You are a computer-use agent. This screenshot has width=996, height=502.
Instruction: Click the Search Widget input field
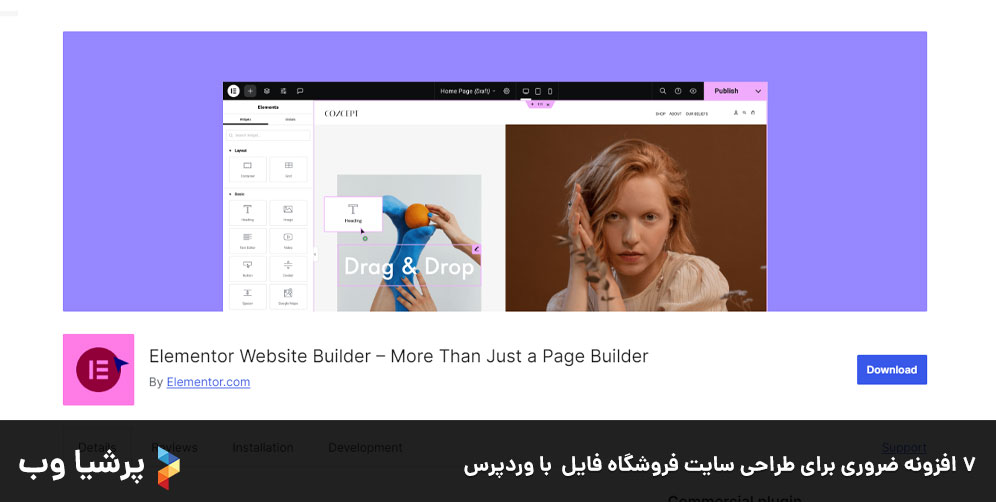tap(268, 134)
